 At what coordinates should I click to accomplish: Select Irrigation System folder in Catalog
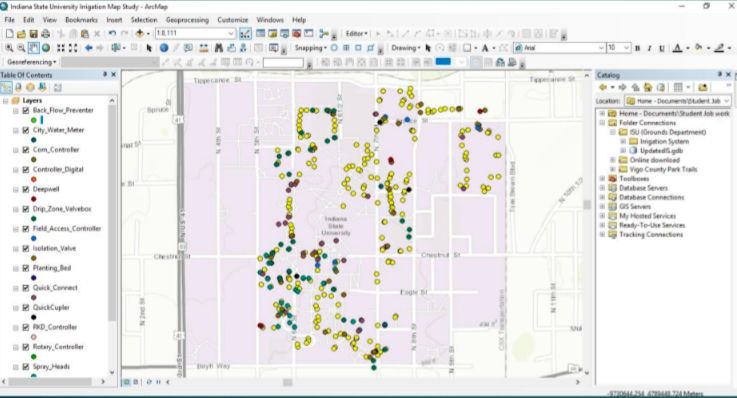click(664, 141)
